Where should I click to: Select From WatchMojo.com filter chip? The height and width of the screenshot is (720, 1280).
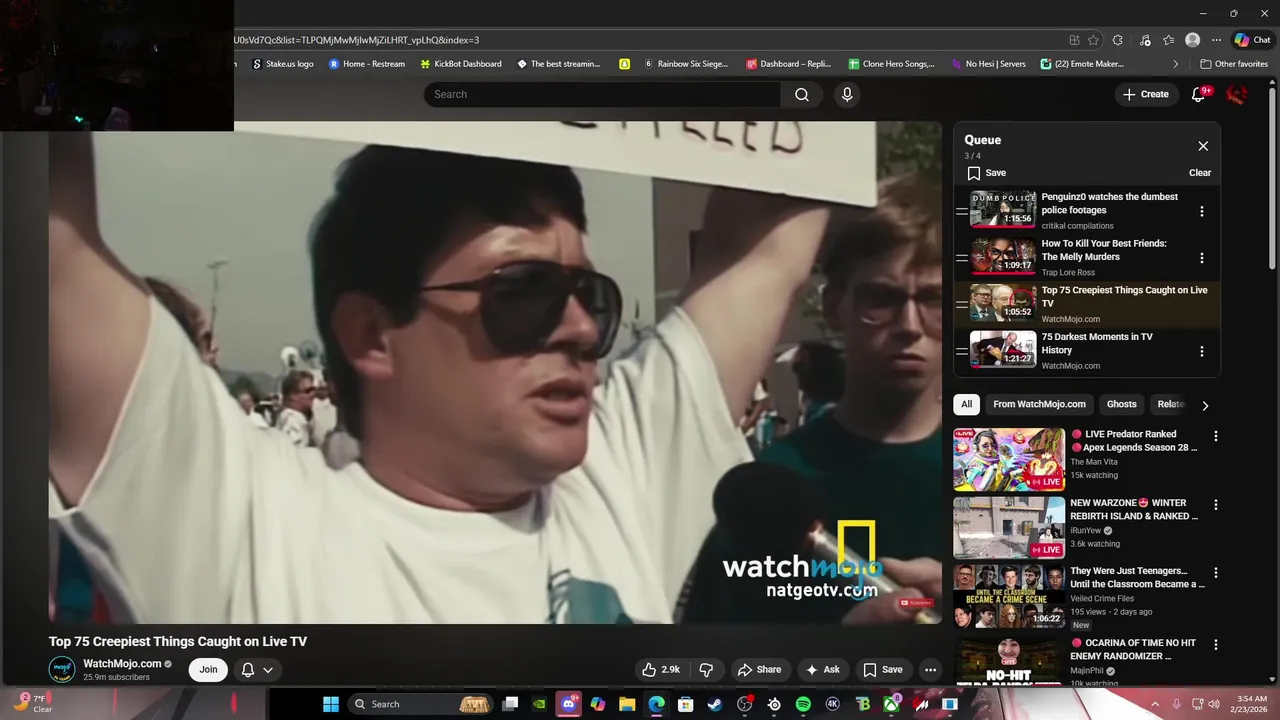pos(1039,404)
